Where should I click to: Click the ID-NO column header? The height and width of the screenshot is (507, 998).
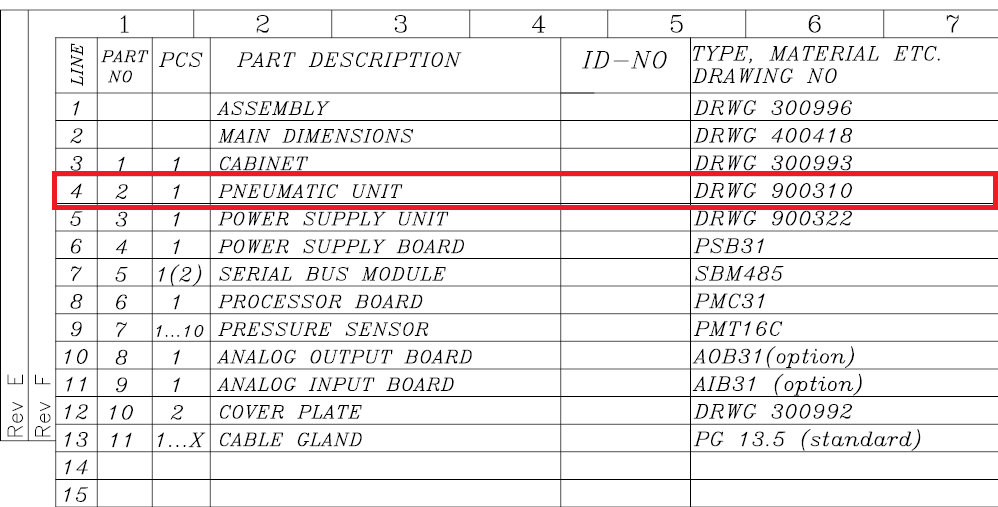pyautogui.click(x=625, y=62)
